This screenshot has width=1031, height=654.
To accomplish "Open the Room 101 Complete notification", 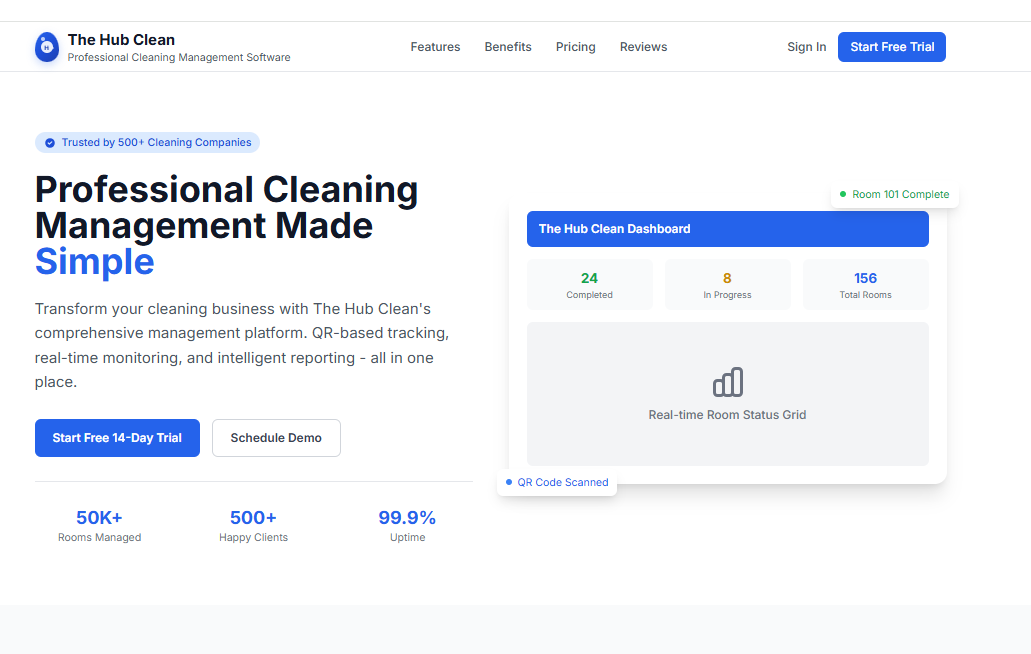I will pos(894,194).
